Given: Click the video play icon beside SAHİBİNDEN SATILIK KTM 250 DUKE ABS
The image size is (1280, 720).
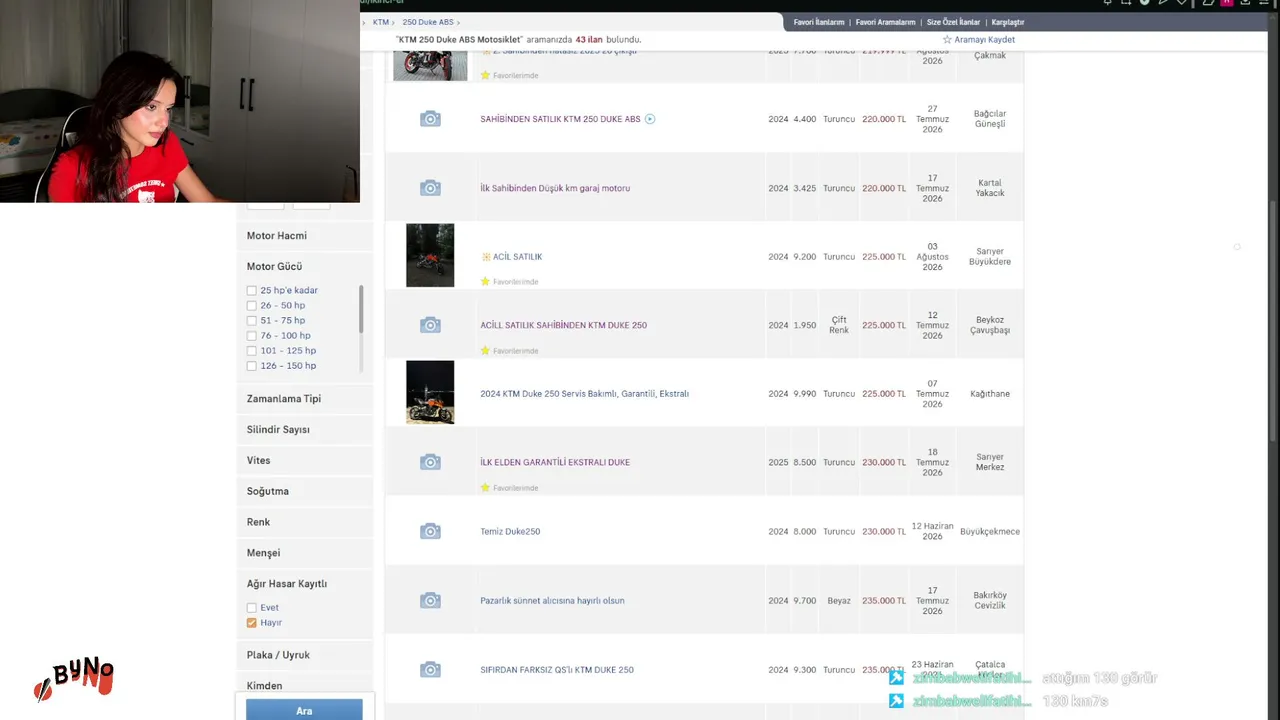Looking at the screenshot, I should 650,119.
